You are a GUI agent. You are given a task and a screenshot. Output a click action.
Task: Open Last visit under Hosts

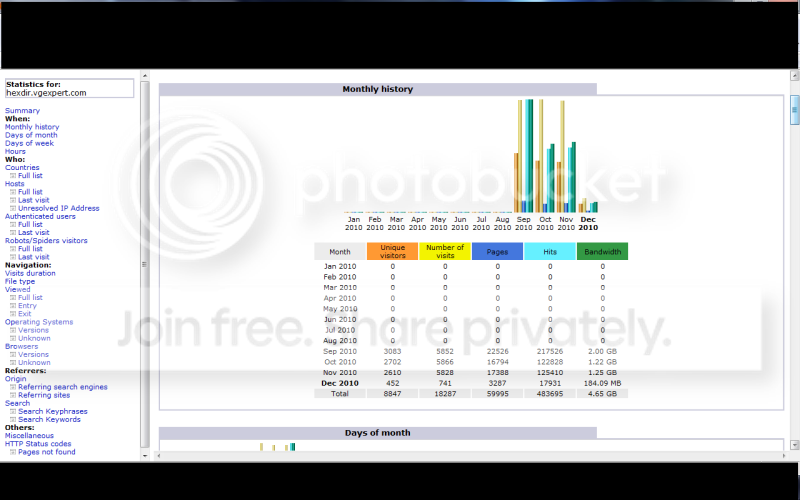pyautogui.click(x=34, y=200)
